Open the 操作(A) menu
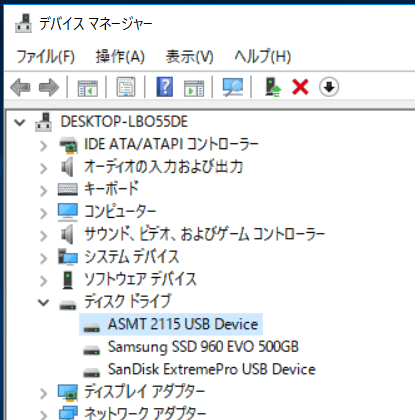 point(120,56)
